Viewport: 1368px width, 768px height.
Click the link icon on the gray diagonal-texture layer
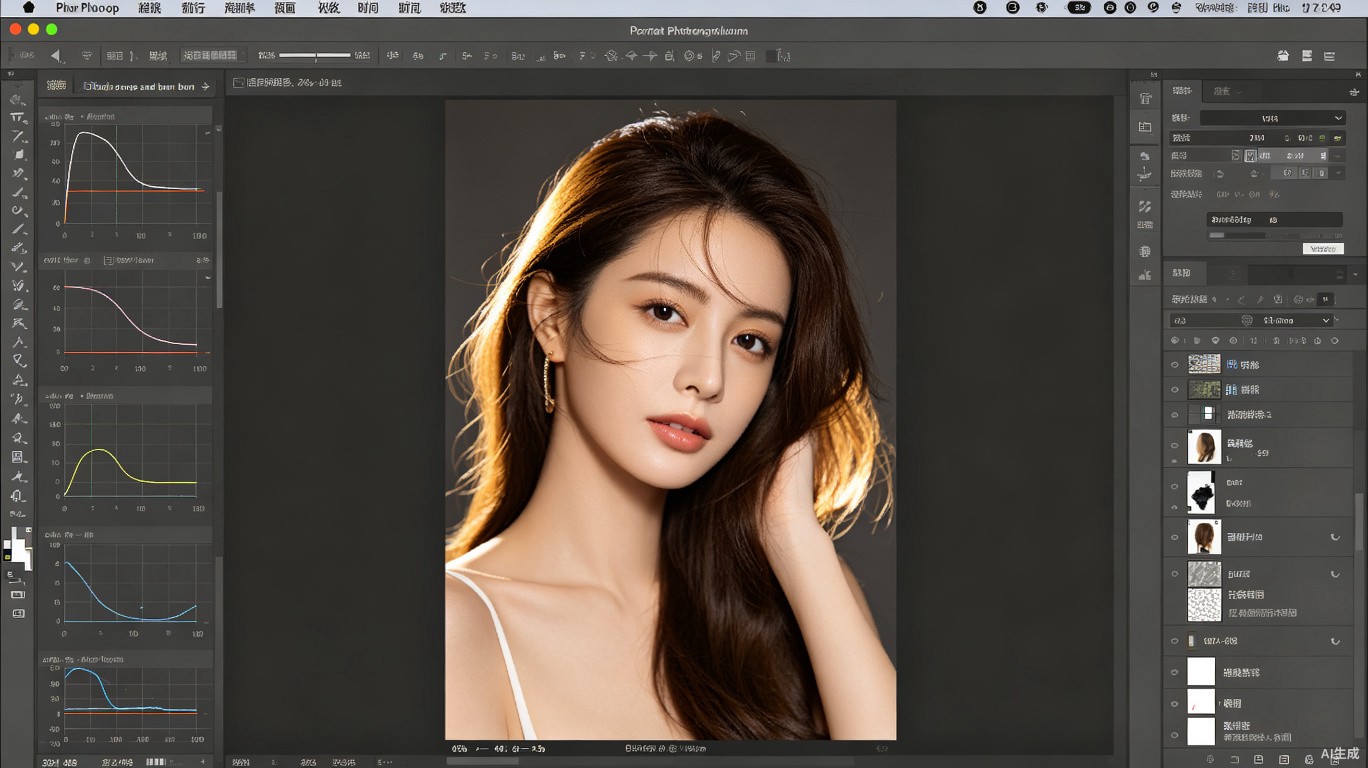tap(1335, 574)
